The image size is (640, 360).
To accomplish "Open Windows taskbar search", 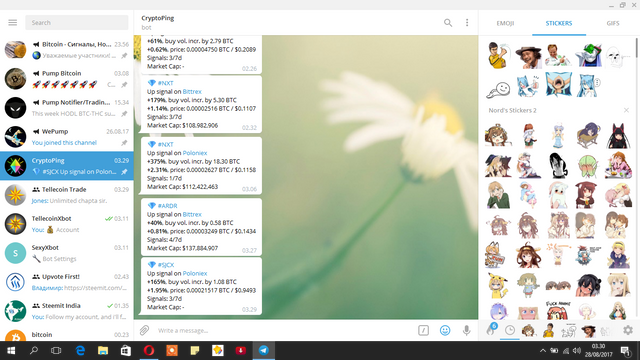I will tap(34, 351).
